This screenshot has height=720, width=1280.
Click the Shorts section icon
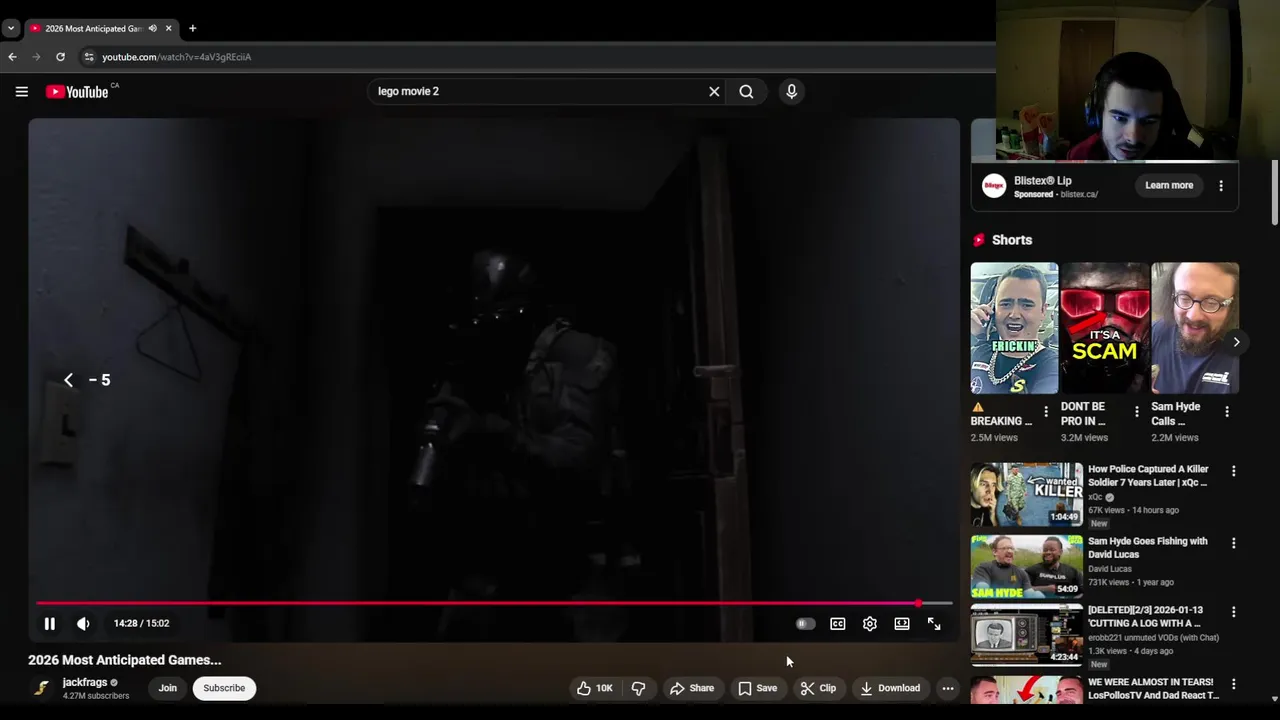(979, 240)
